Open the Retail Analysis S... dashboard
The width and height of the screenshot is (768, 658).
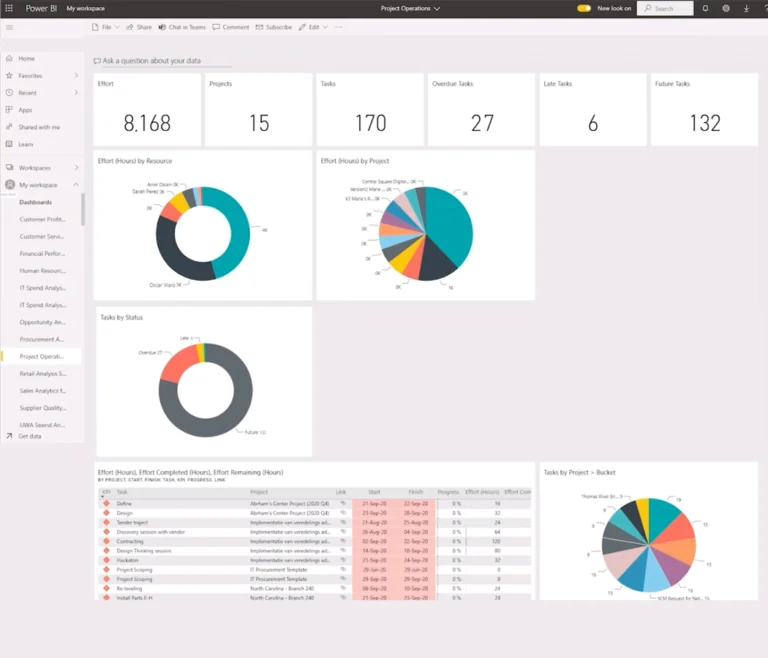43,373
